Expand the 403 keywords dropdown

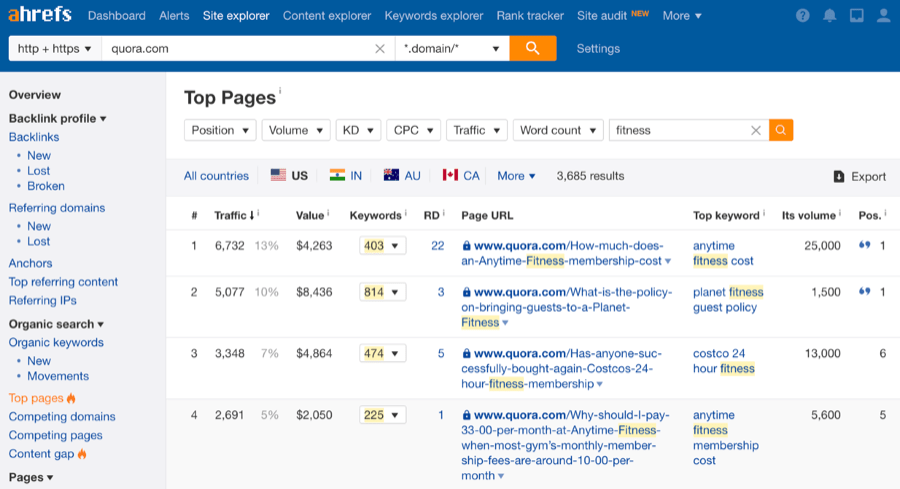383,245
